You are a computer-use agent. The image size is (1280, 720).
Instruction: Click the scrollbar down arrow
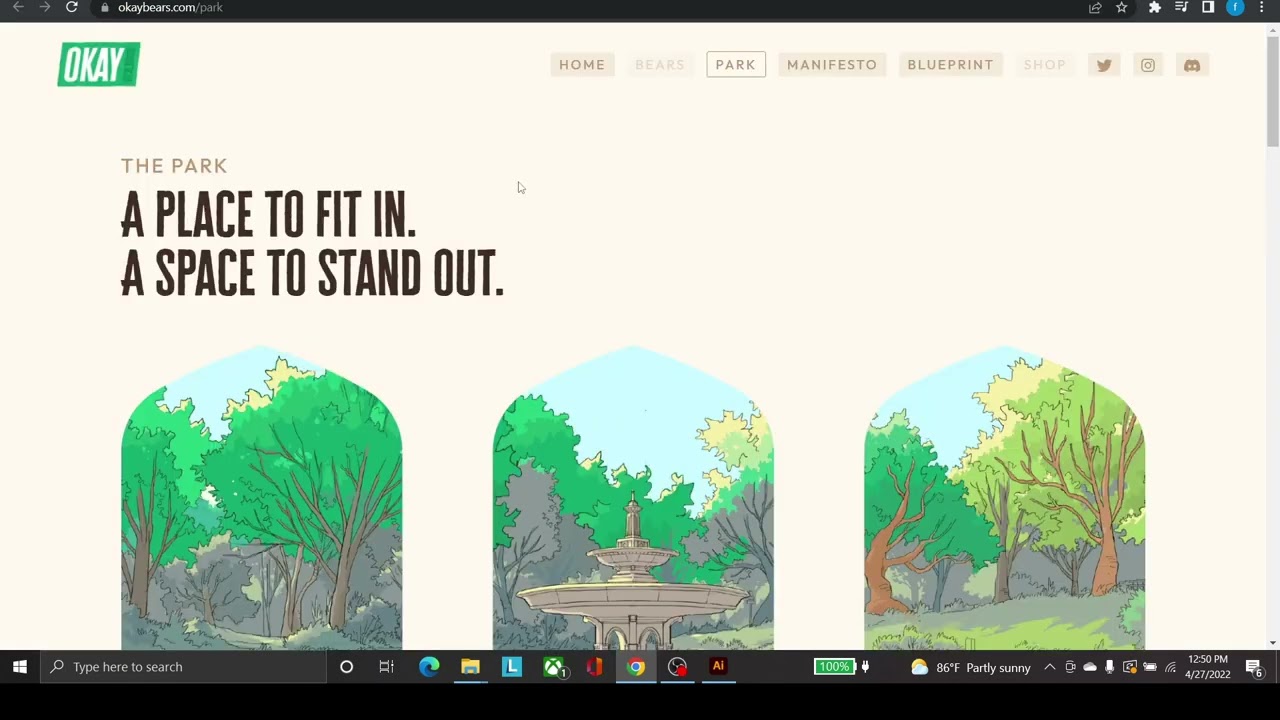(x=1272, y=643)
